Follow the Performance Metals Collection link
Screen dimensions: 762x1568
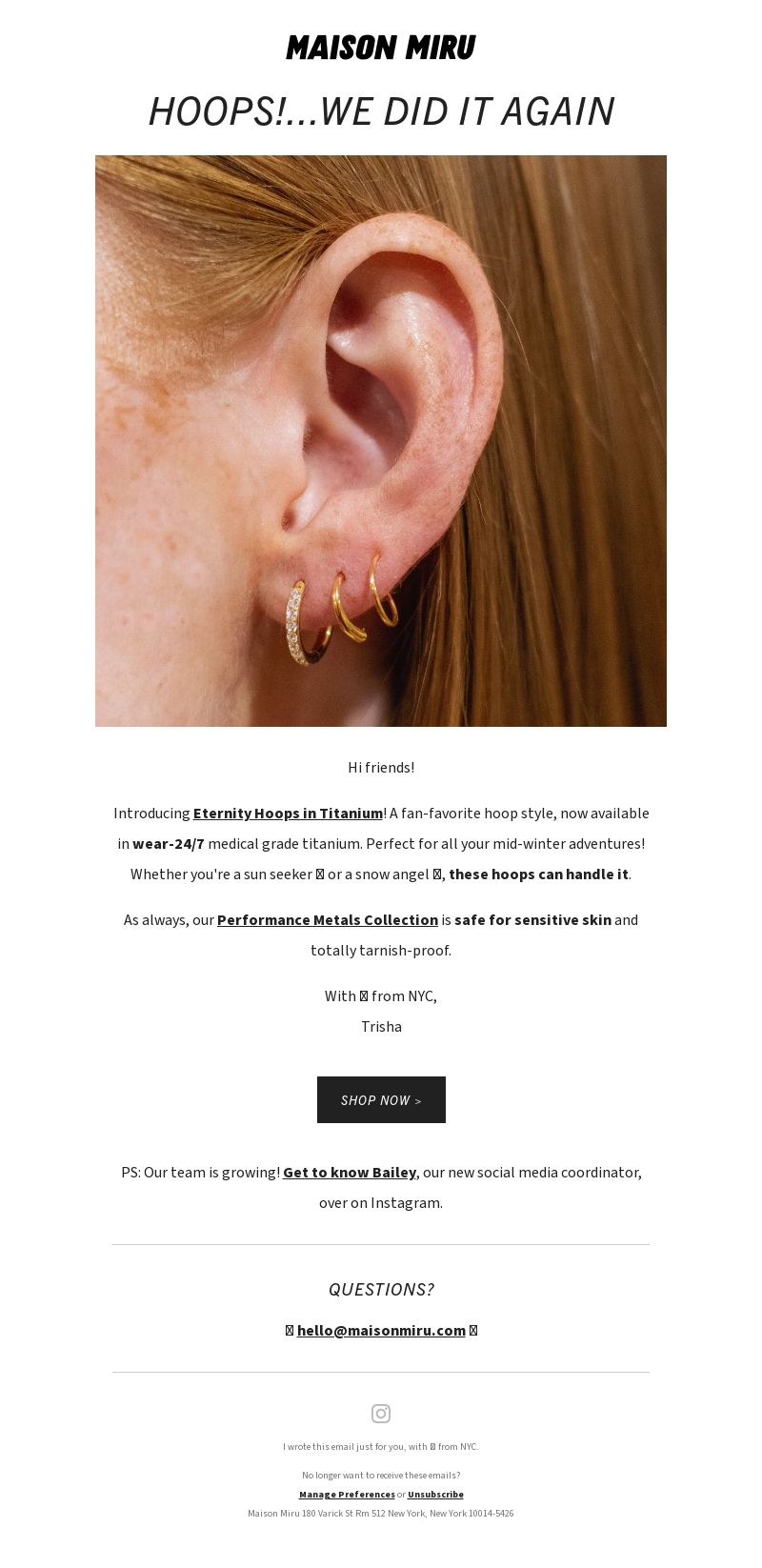pyautogui.click(x=328, y=920)
